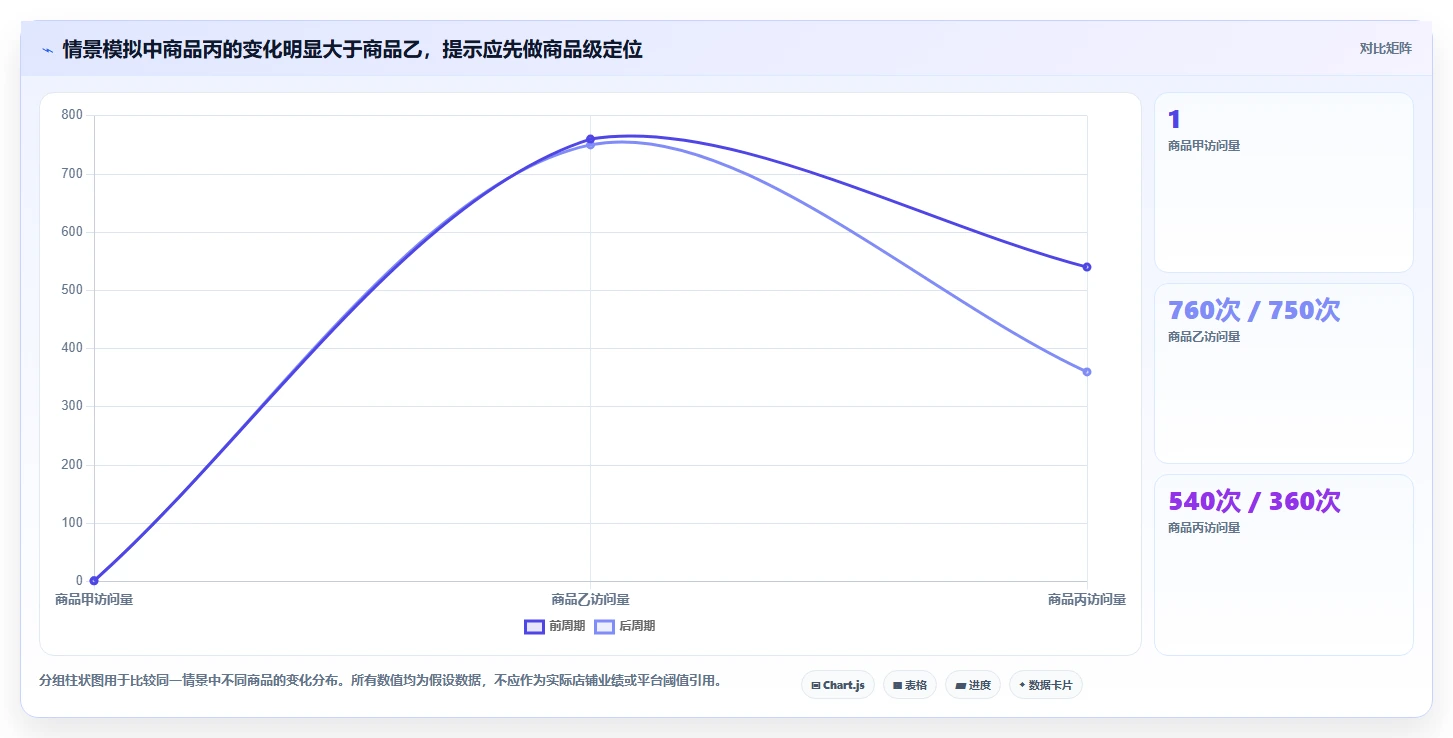The height and width of the screenshot is (738, 1453).
Task: Click the footer note starting 分组柱状图用于比较
Action: point(380,681)
